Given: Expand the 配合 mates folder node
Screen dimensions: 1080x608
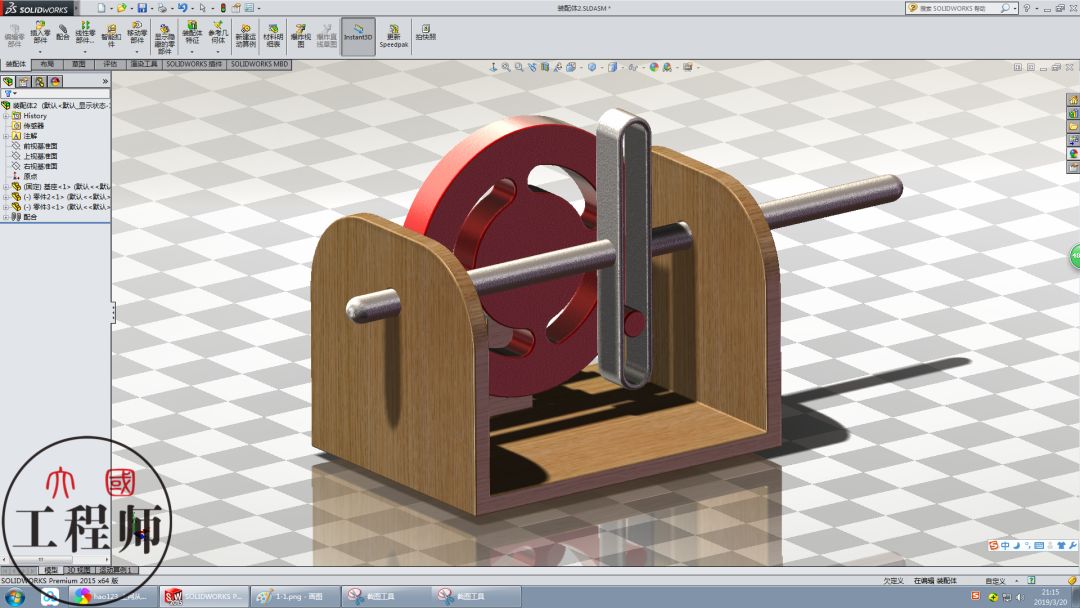Looking at the screenshot, I should [6, 217].
